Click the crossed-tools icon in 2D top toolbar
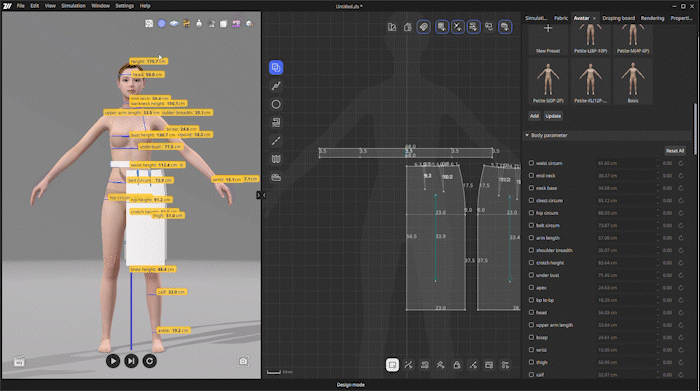 458,27
